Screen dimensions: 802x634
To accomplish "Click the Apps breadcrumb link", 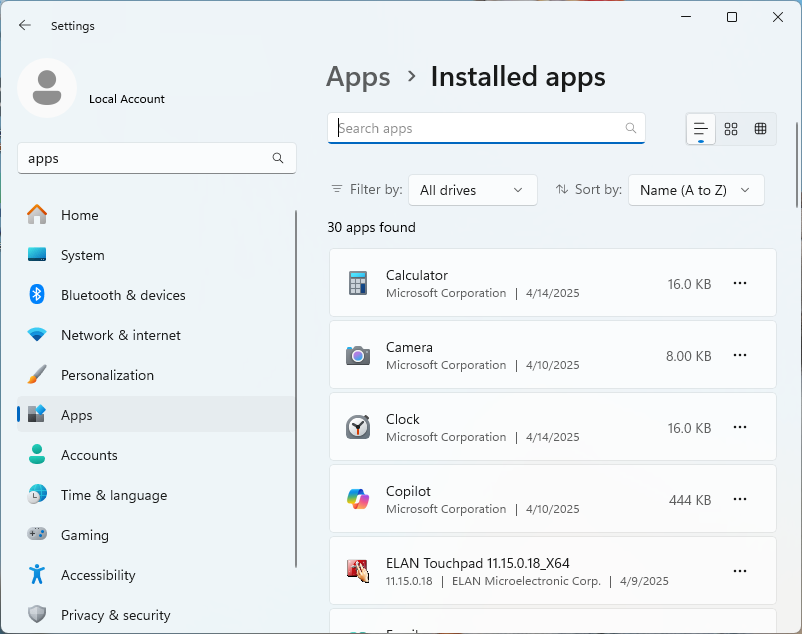I will [x=358, y=77].
